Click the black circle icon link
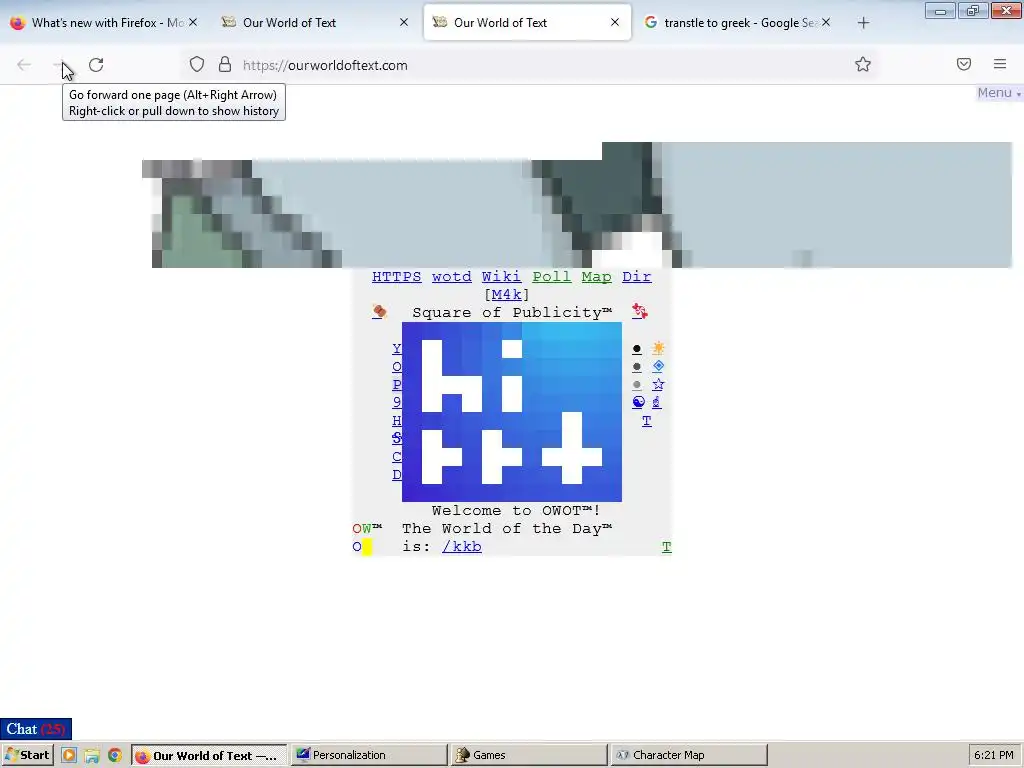1024x768 pixels. point(637,349)
